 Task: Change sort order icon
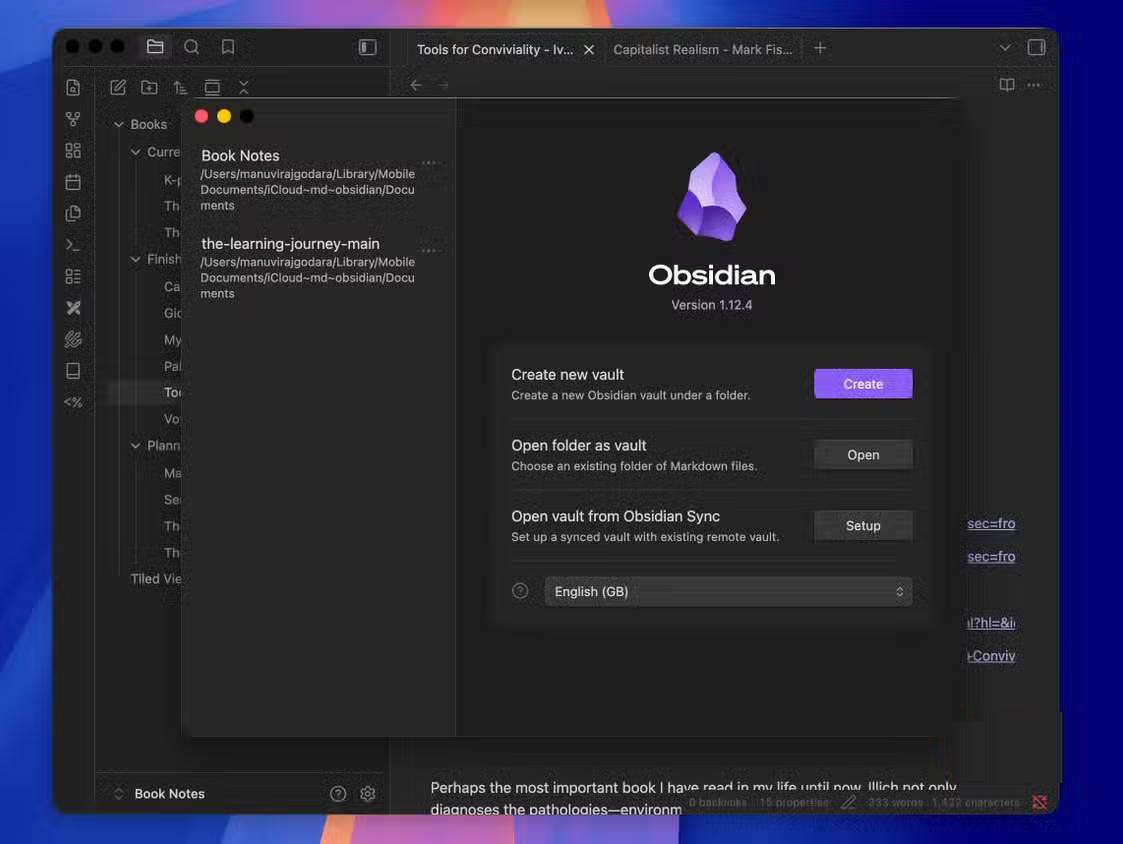coord(180,87)
